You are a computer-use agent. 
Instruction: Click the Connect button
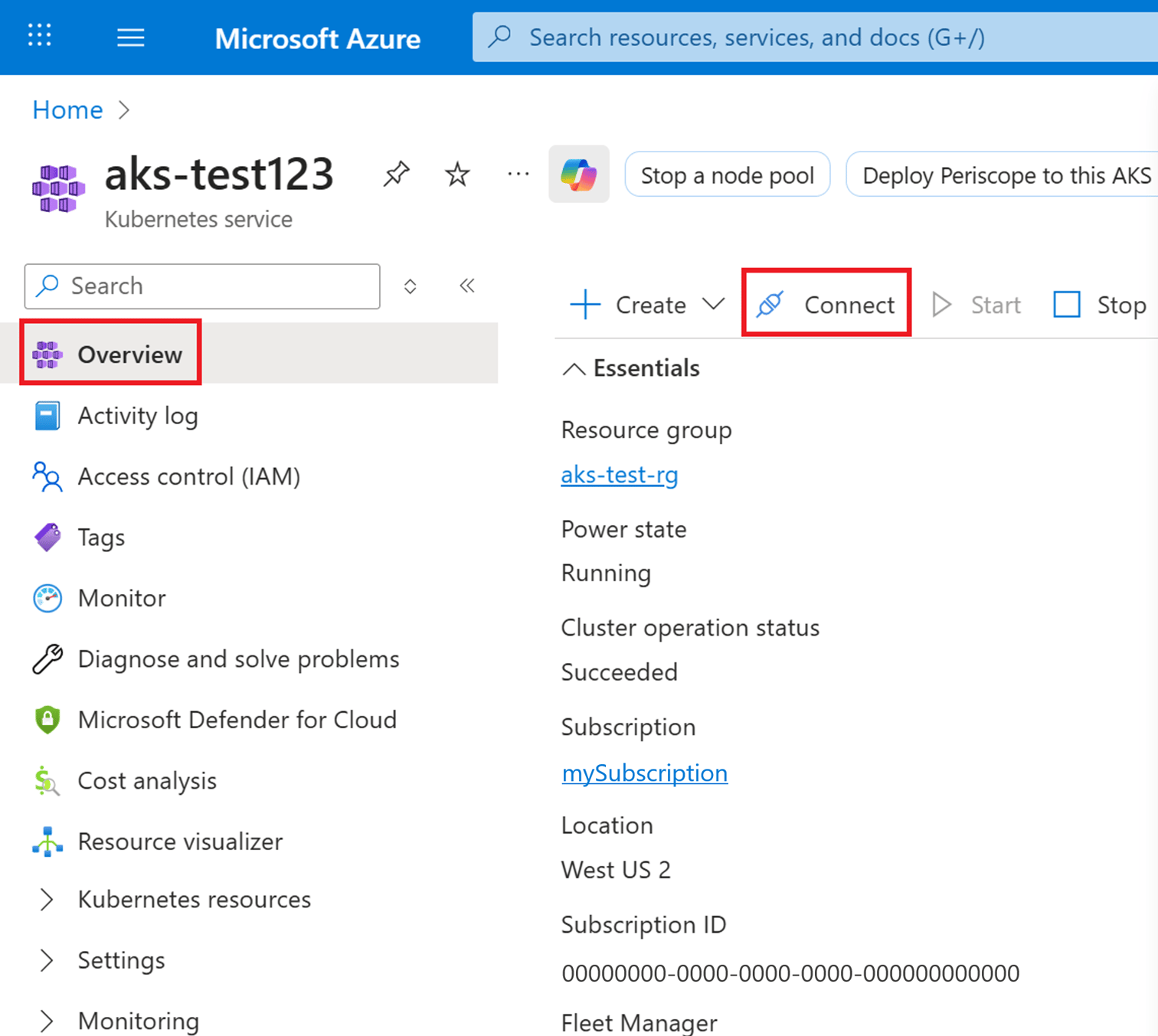[x=826, y=305]
